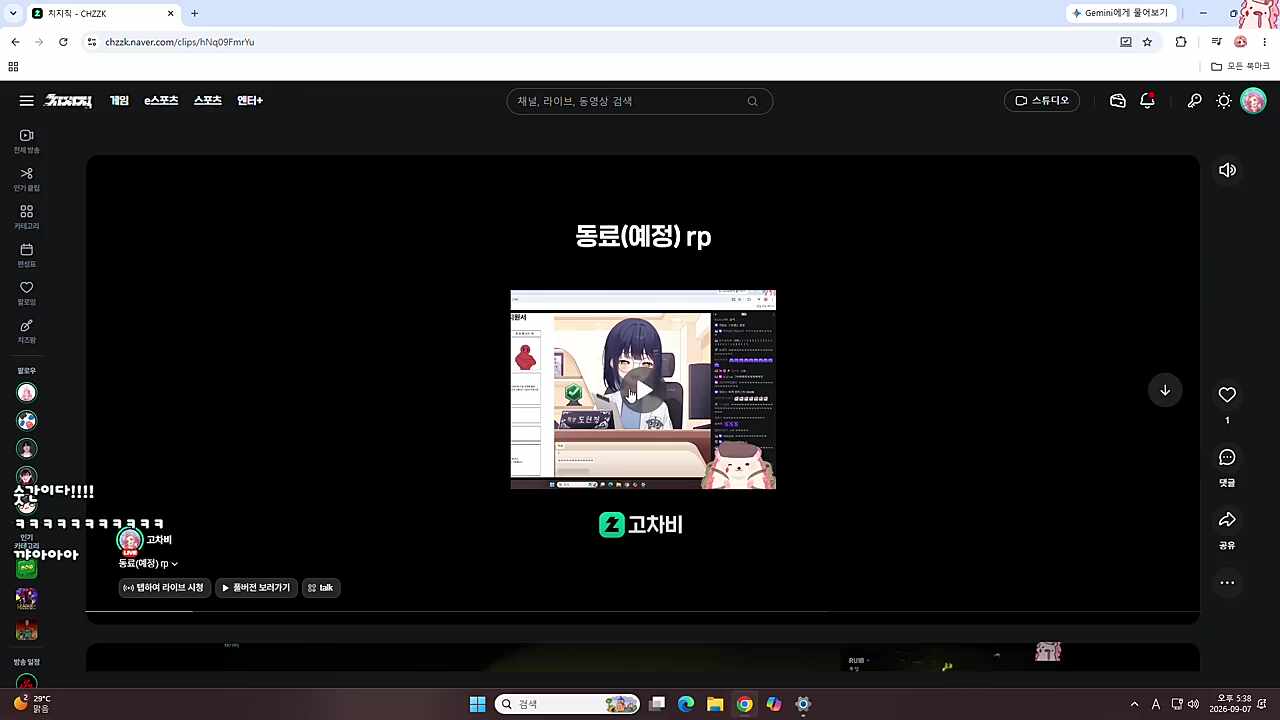The width and height of the screenshot is (1280, 720).
Task: Open 치즈팡 in the sidebar
Action: click(27, 331)
